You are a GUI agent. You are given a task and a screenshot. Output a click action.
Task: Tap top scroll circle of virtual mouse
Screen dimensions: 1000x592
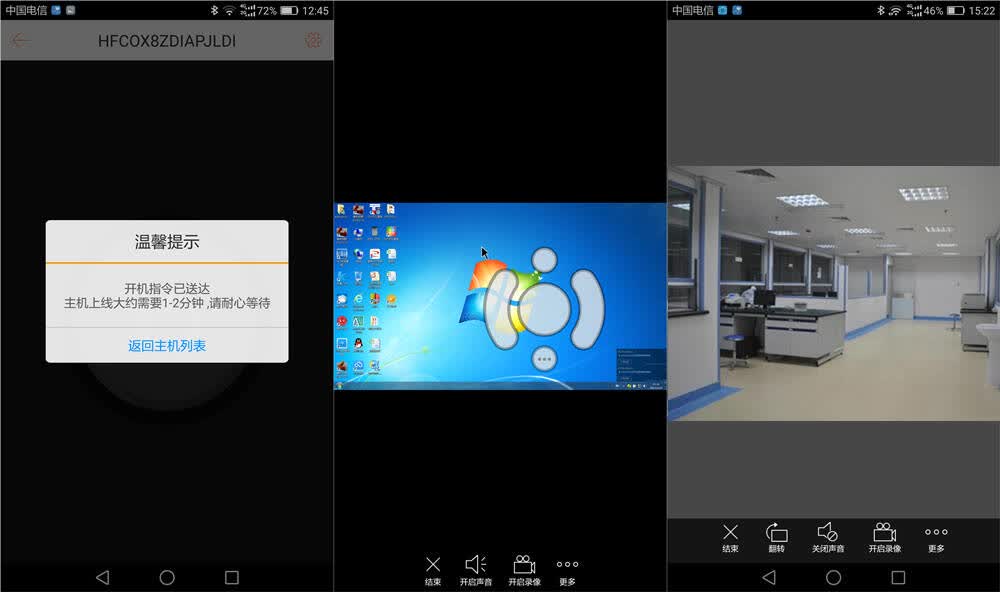pyautogui.click(x=544, y=260)
